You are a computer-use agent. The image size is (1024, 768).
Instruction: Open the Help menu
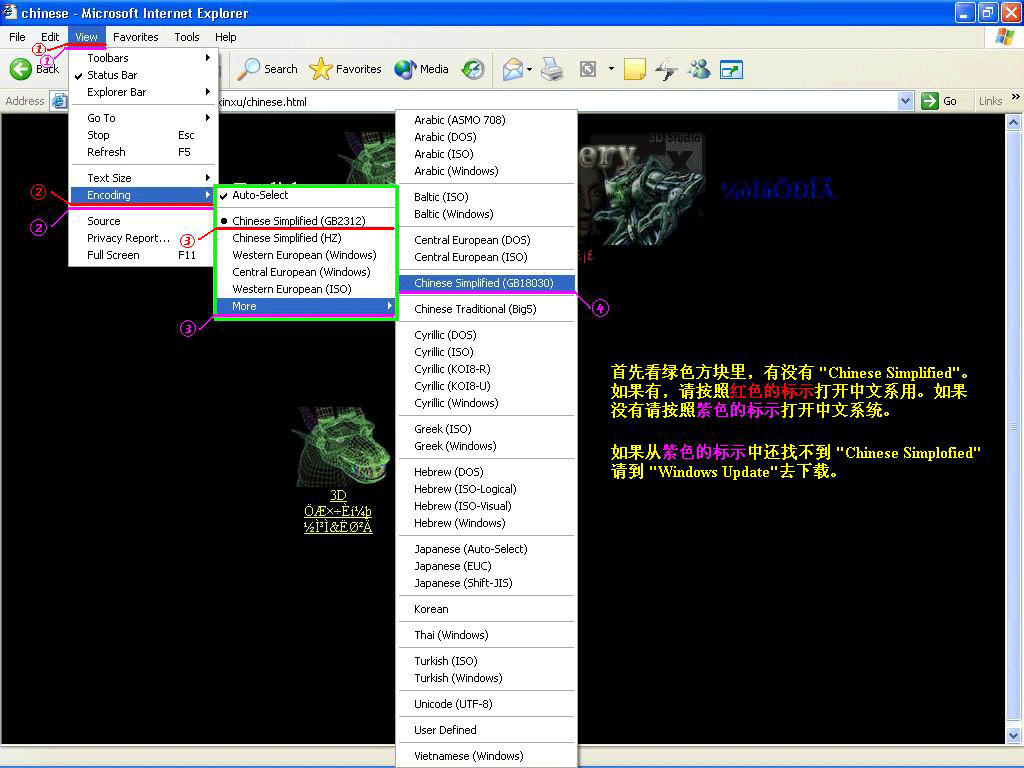(x=226, y=37)
